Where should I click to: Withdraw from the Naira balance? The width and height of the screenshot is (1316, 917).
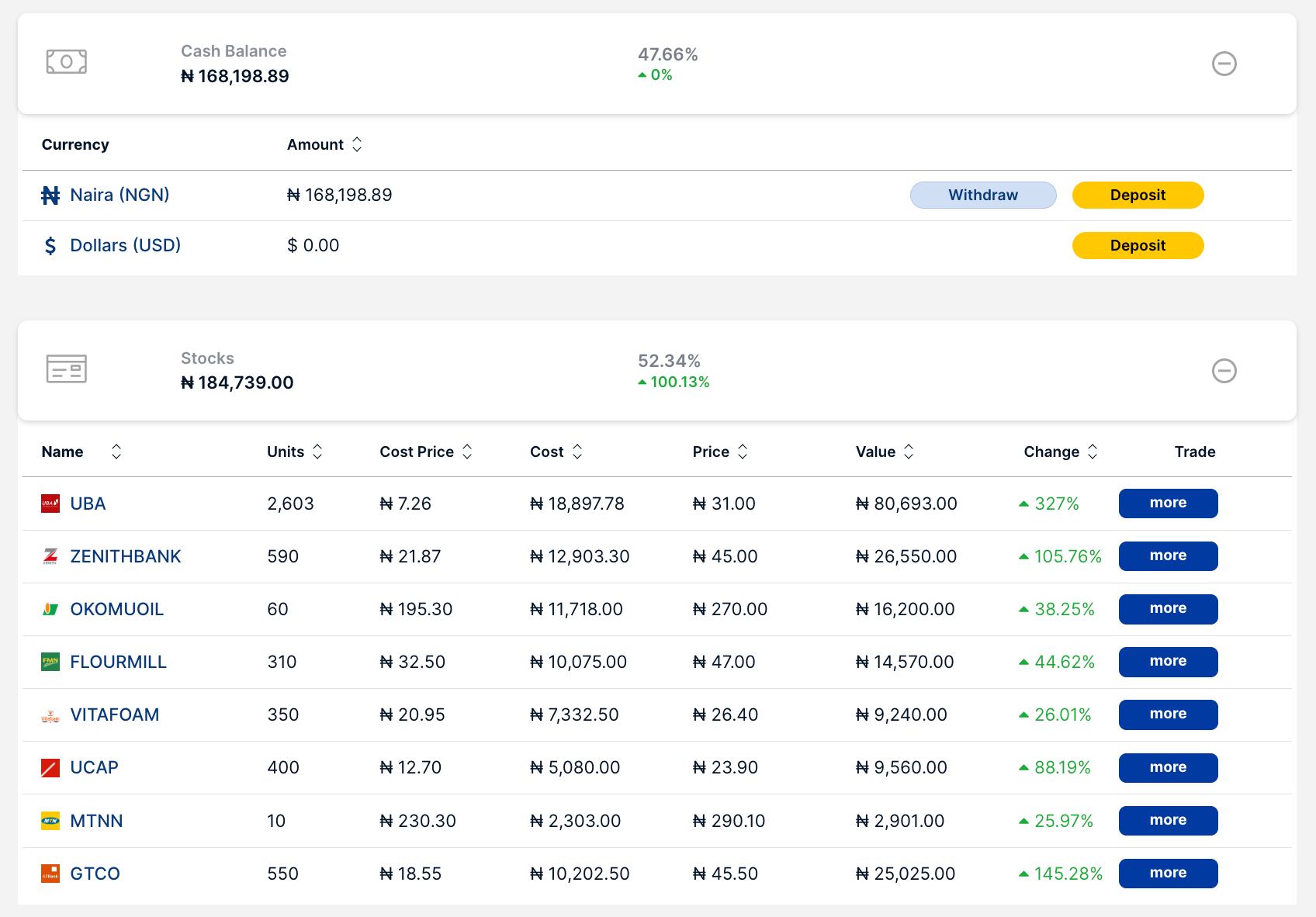[x=983, y=195]
